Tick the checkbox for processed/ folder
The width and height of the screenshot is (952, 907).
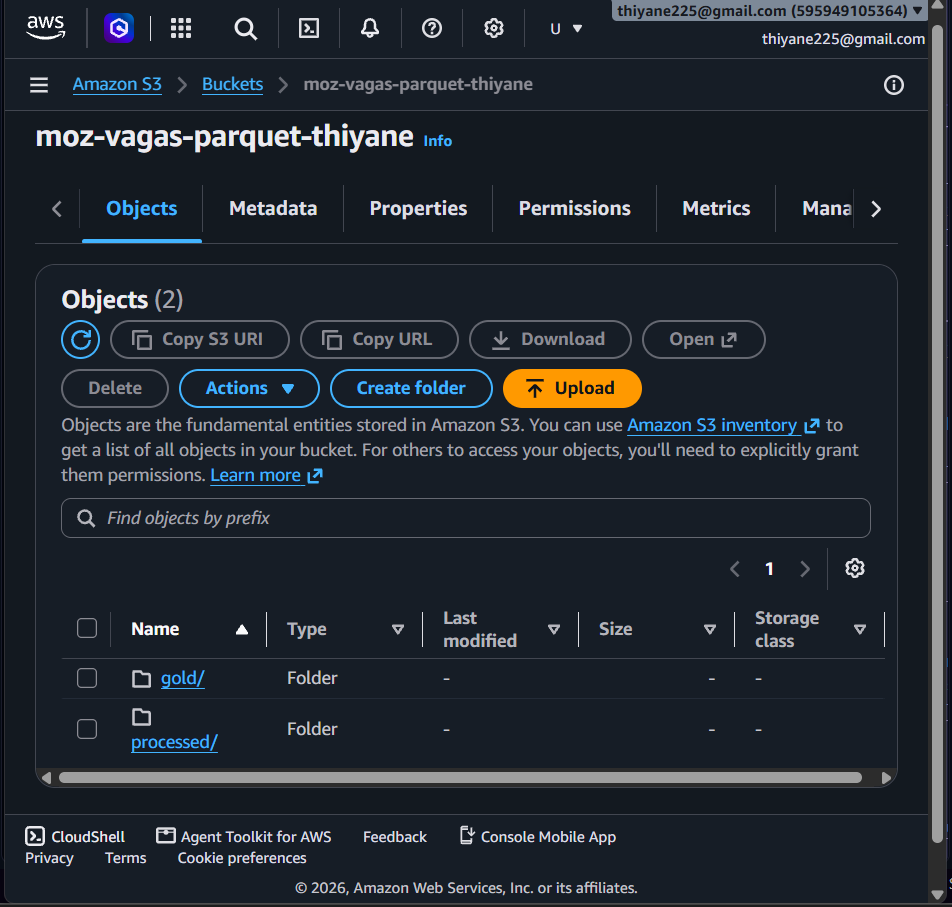coord(87,729)
